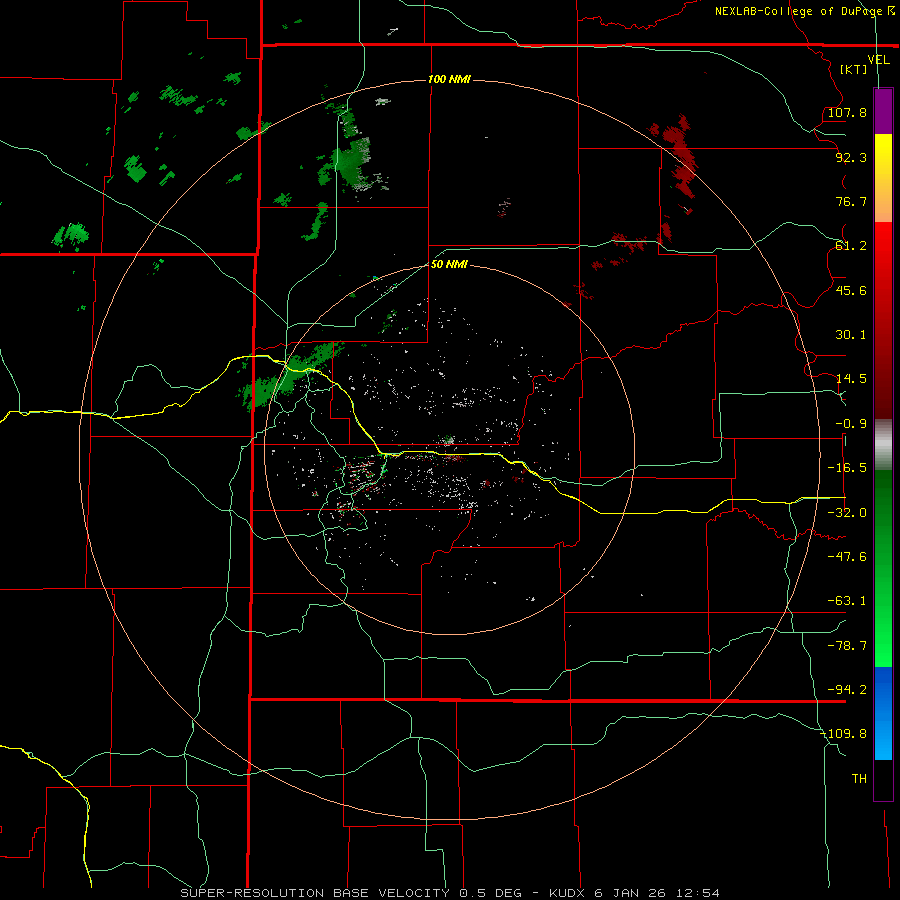Pick the gray near-zero segment of color bar
Image resolution: width=900 pixels, height=900 pixels.
coord(883,443)
